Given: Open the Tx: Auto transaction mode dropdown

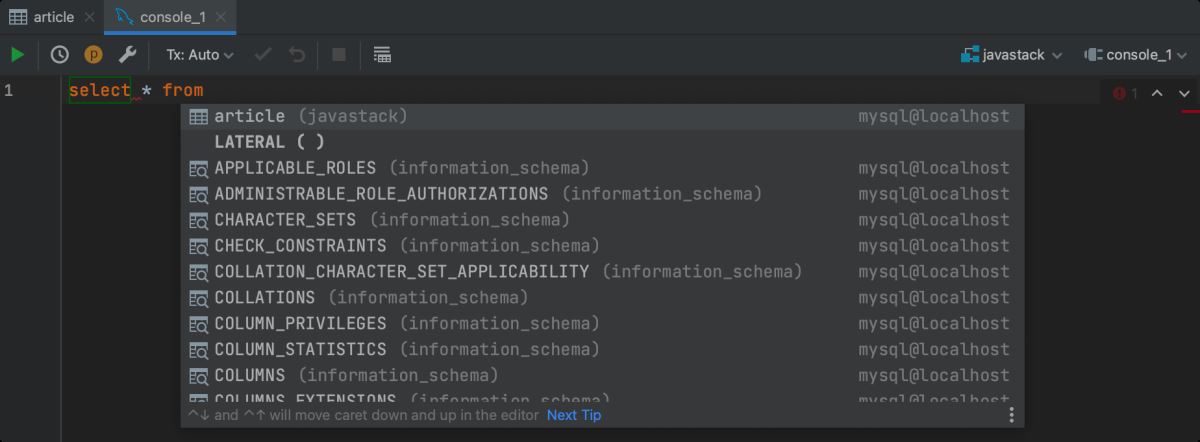Looking at the screenshot, I should click(200, 55).
